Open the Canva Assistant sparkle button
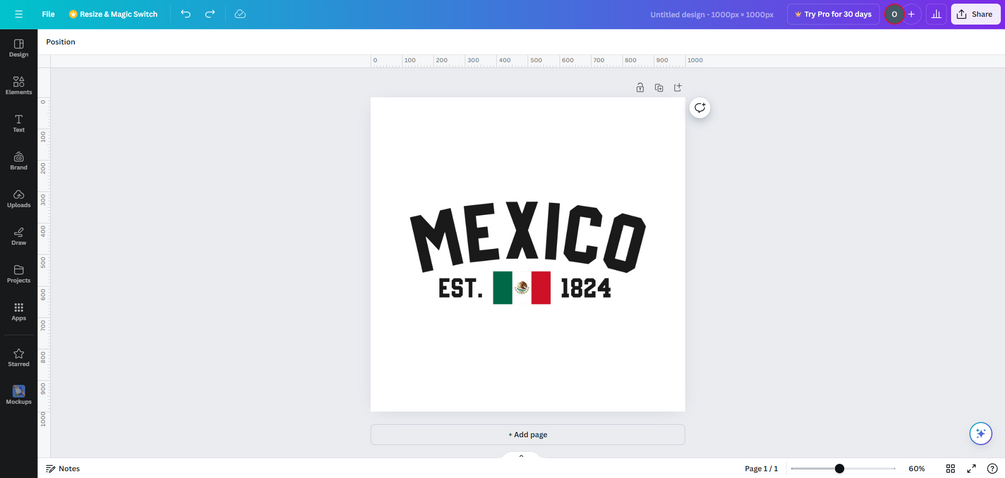1005x478 pixels. point(981,434)
